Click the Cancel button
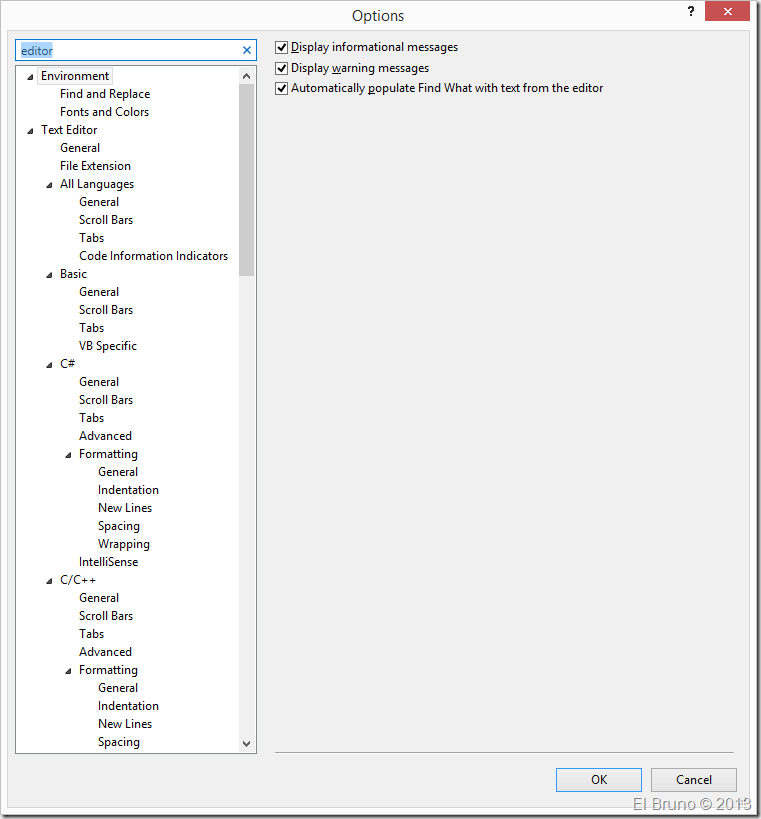Viewport: 761px width, 819px height. click(693, 780)
